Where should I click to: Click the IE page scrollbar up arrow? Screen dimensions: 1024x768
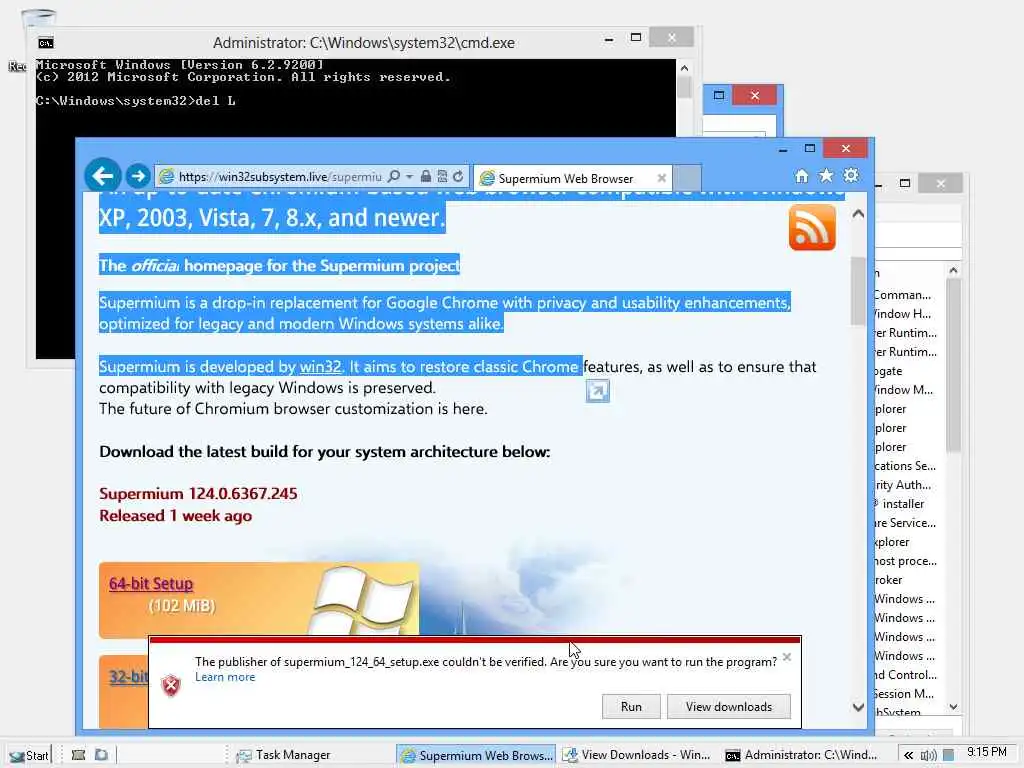click(858, 214)
